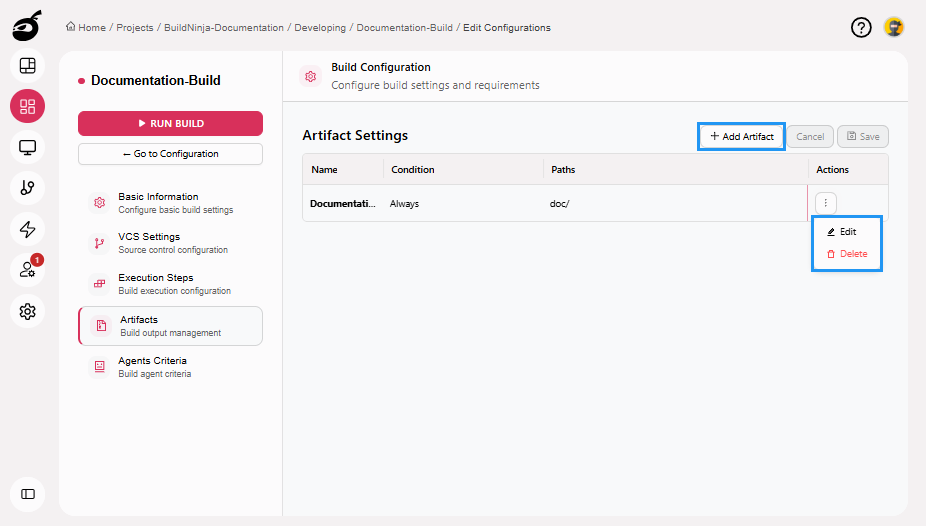Click the Artifacts file icon

[x=101, y=326]
